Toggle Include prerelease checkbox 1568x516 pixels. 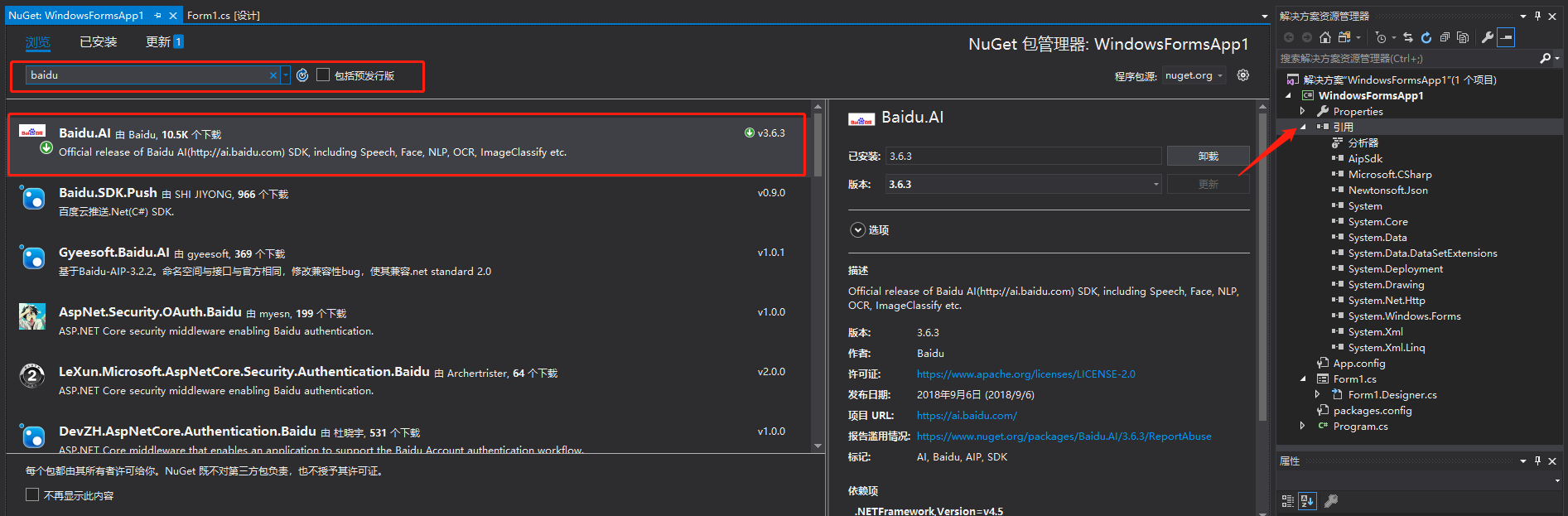(323, 75)
